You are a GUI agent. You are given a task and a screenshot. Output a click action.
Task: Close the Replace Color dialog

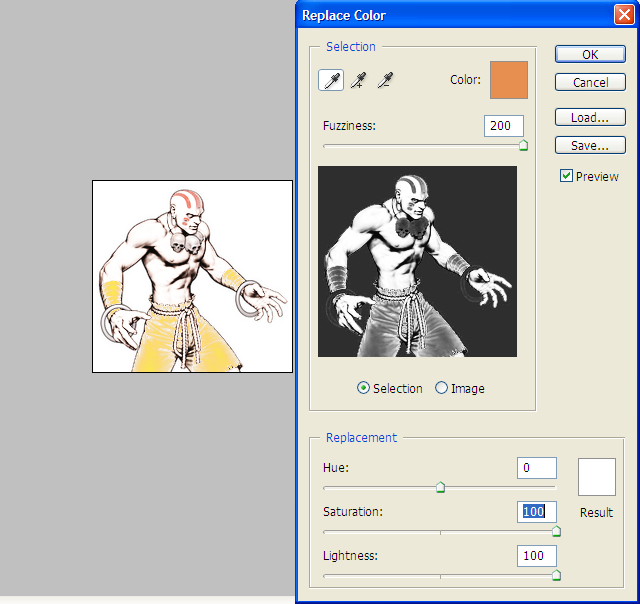[x=624, y=15]
